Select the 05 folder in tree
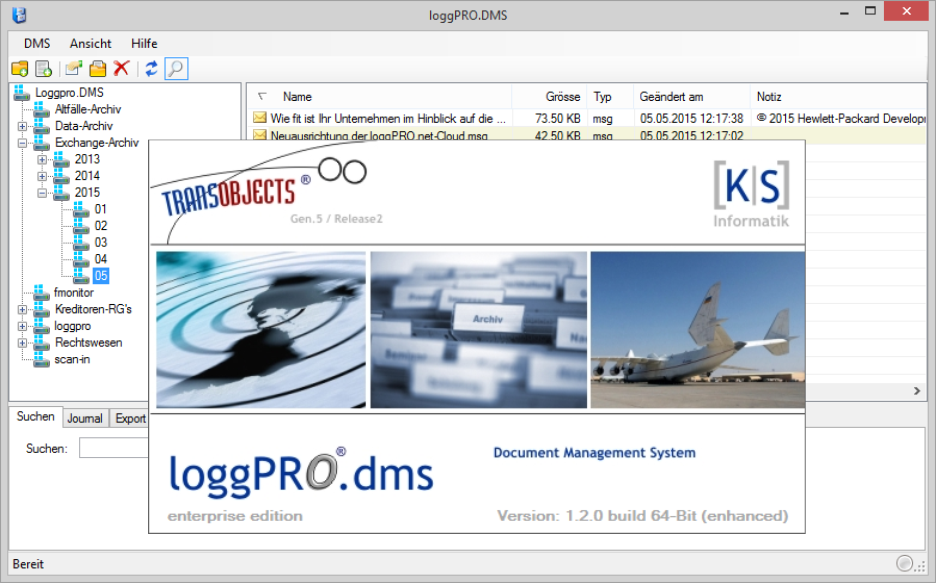 click(x=101, y=276)
